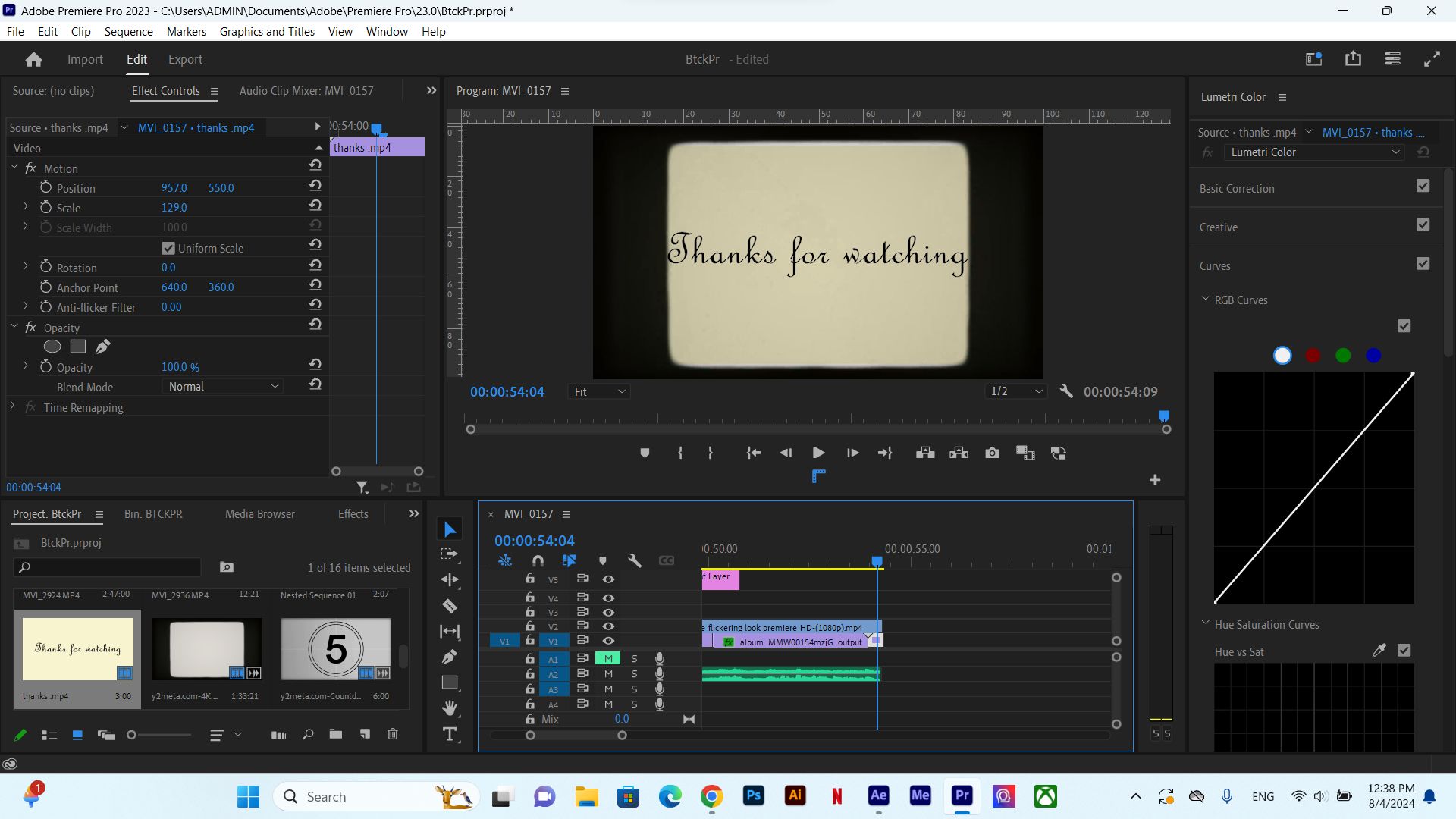Select the Razor tool in the timeline toolbar
Viewport: 1456px width, 819px height.
point(450,606)
